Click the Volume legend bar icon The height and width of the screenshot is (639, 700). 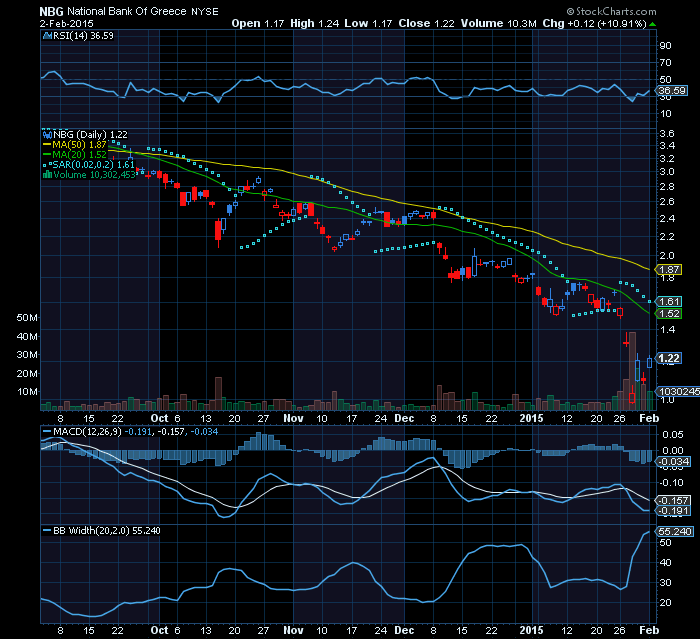[x=47, y=175]
